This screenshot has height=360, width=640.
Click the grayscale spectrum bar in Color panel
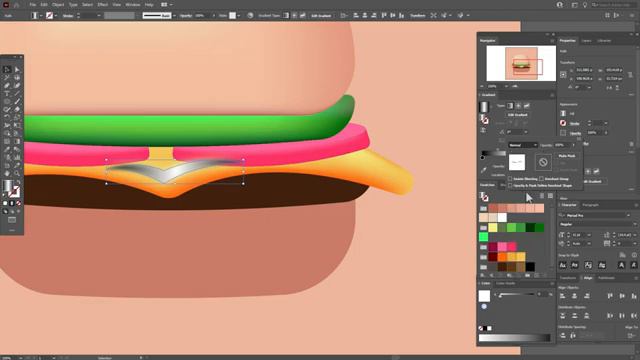(514, 338)
